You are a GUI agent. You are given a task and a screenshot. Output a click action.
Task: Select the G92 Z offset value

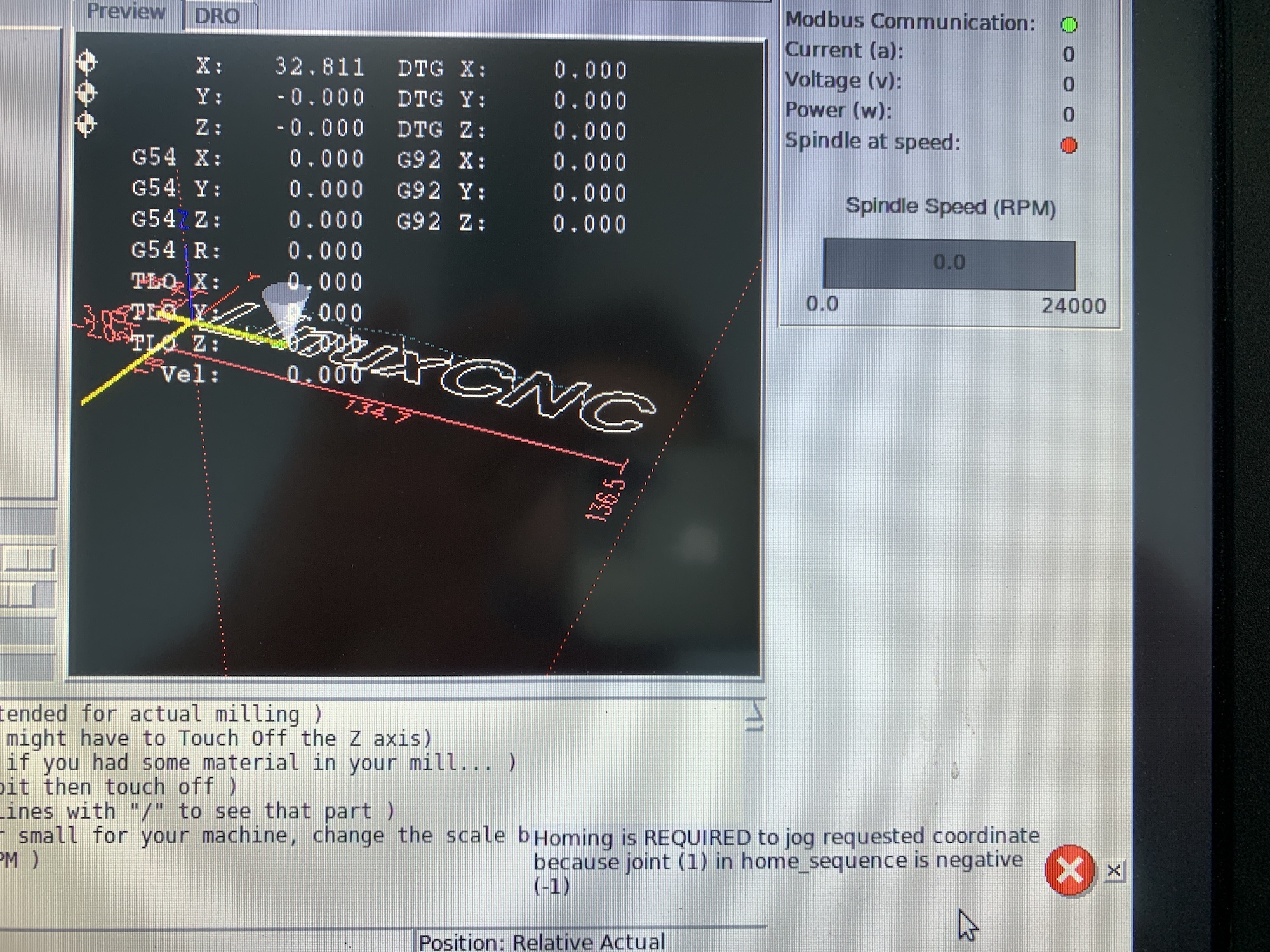(x=590, y=224)
